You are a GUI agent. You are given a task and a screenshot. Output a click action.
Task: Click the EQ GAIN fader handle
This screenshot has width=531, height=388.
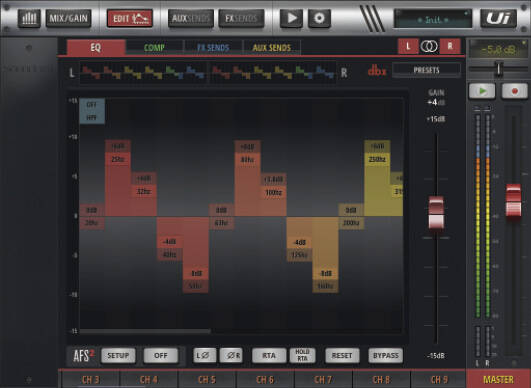coord(436,213)
